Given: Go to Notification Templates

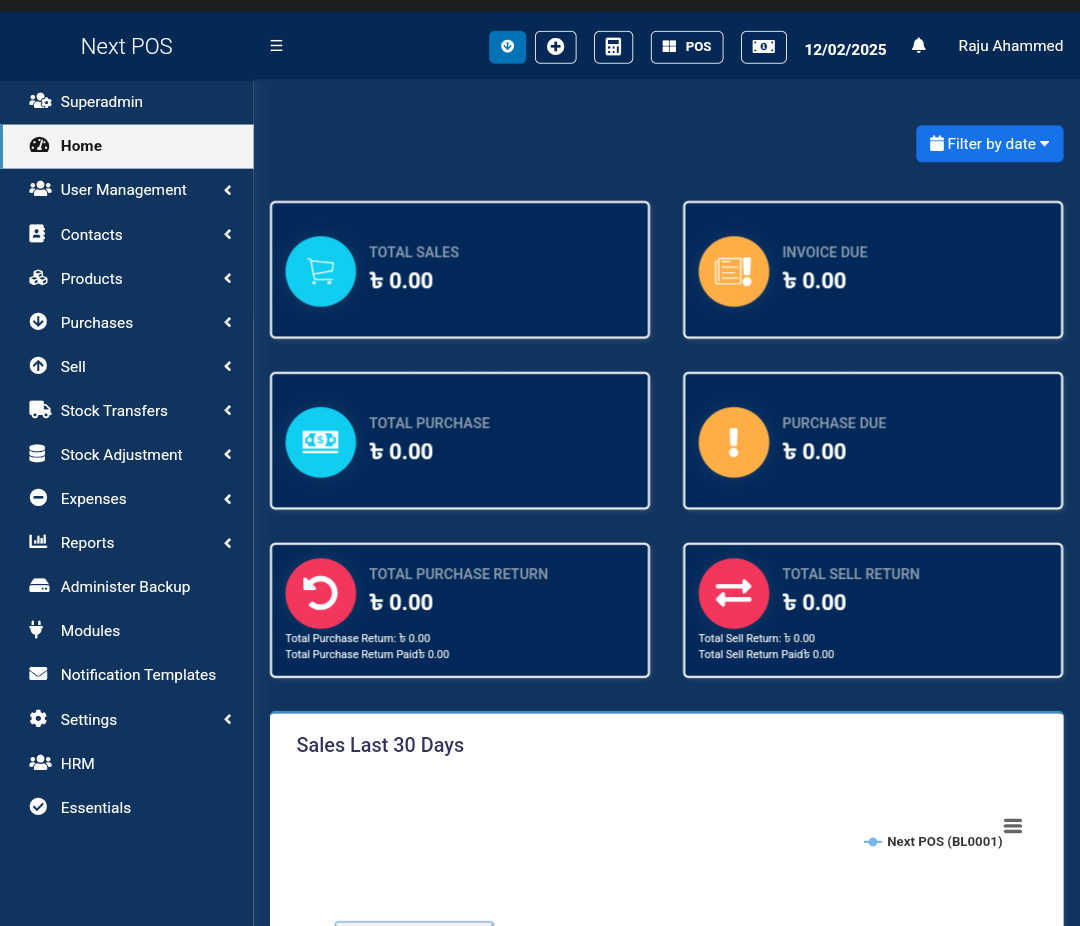Looking at the screenshot, I should click(138, 675).
